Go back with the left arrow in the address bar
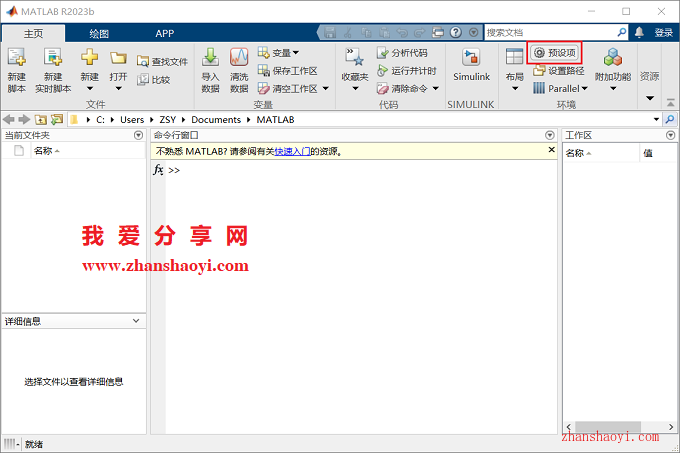Screen dimensions: 680x453 click(9, 119)
